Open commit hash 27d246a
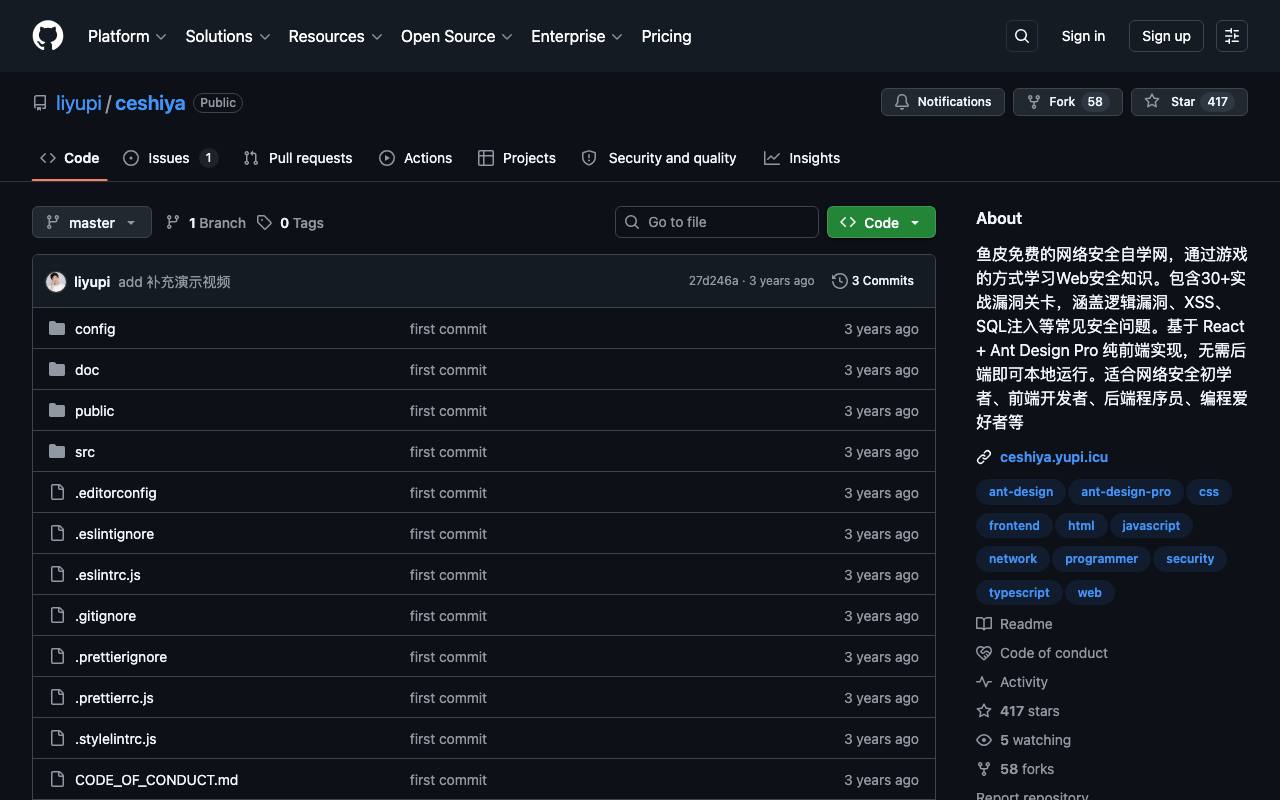The width and height of the screenshot is (1280, 800). tap(713, 281)
